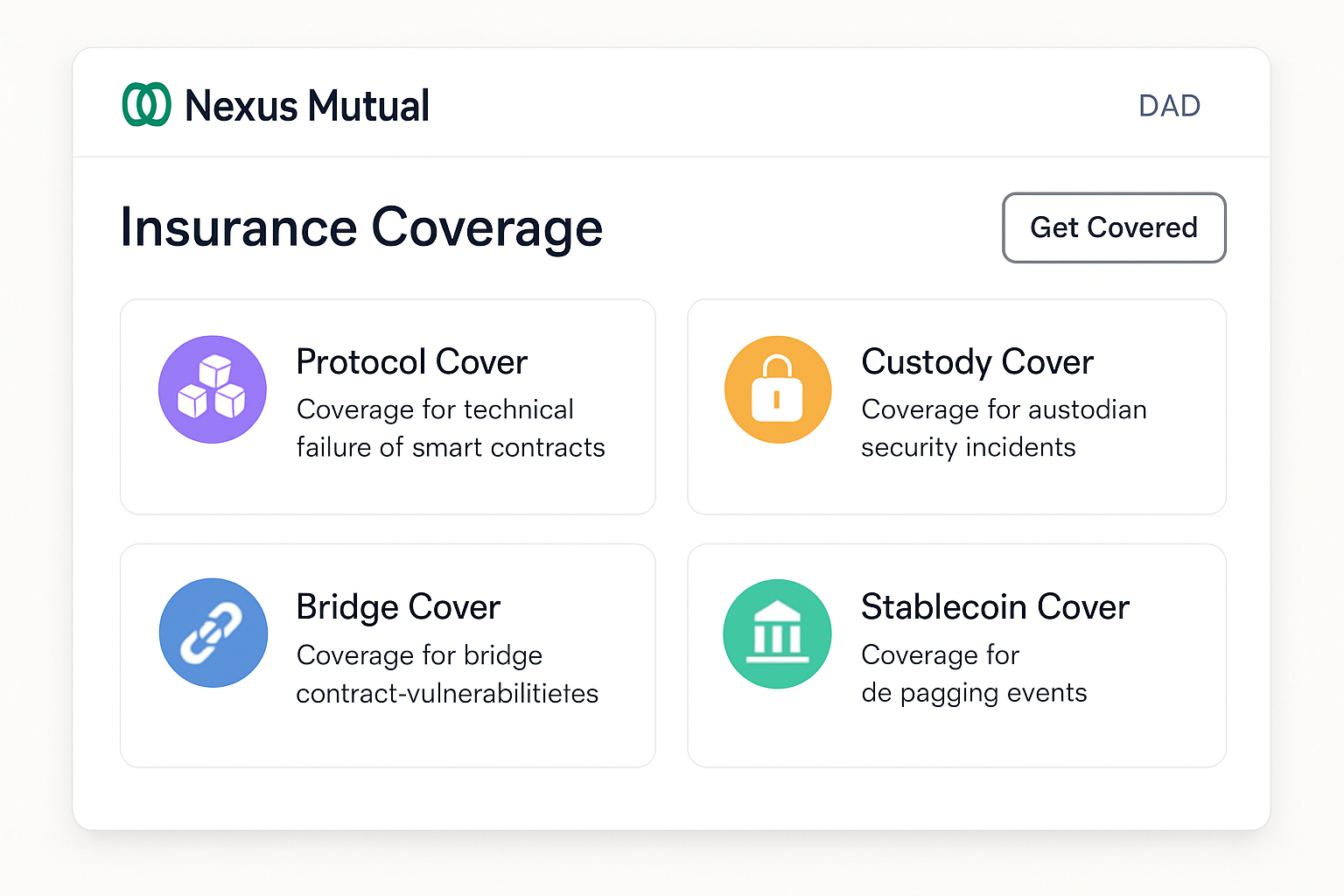Select the purple cubes Protocol Cover icon
1344x896 pixels.
tap(213, 389)
